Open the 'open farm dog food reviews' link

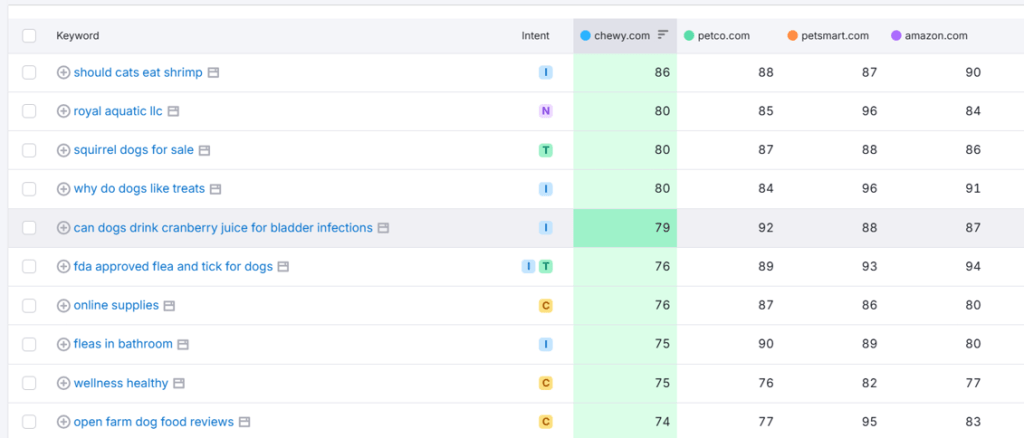153,422
